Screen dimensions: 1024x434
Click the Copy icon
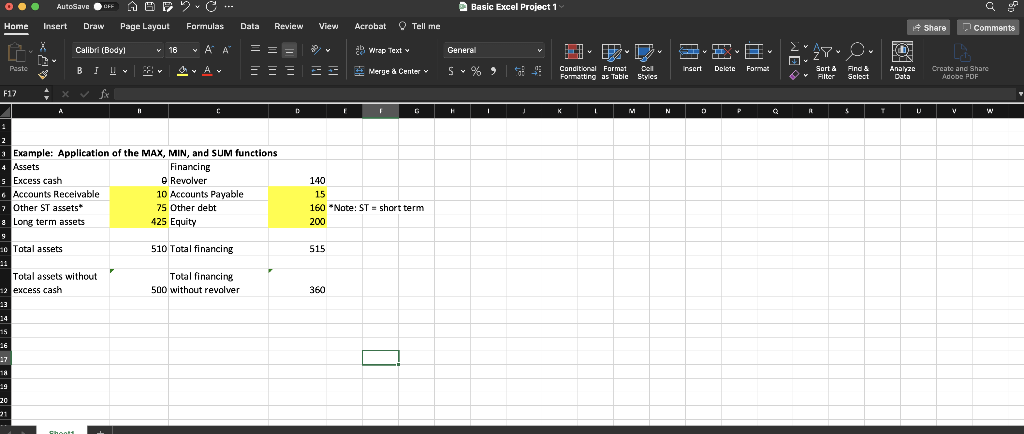[43, 61]
